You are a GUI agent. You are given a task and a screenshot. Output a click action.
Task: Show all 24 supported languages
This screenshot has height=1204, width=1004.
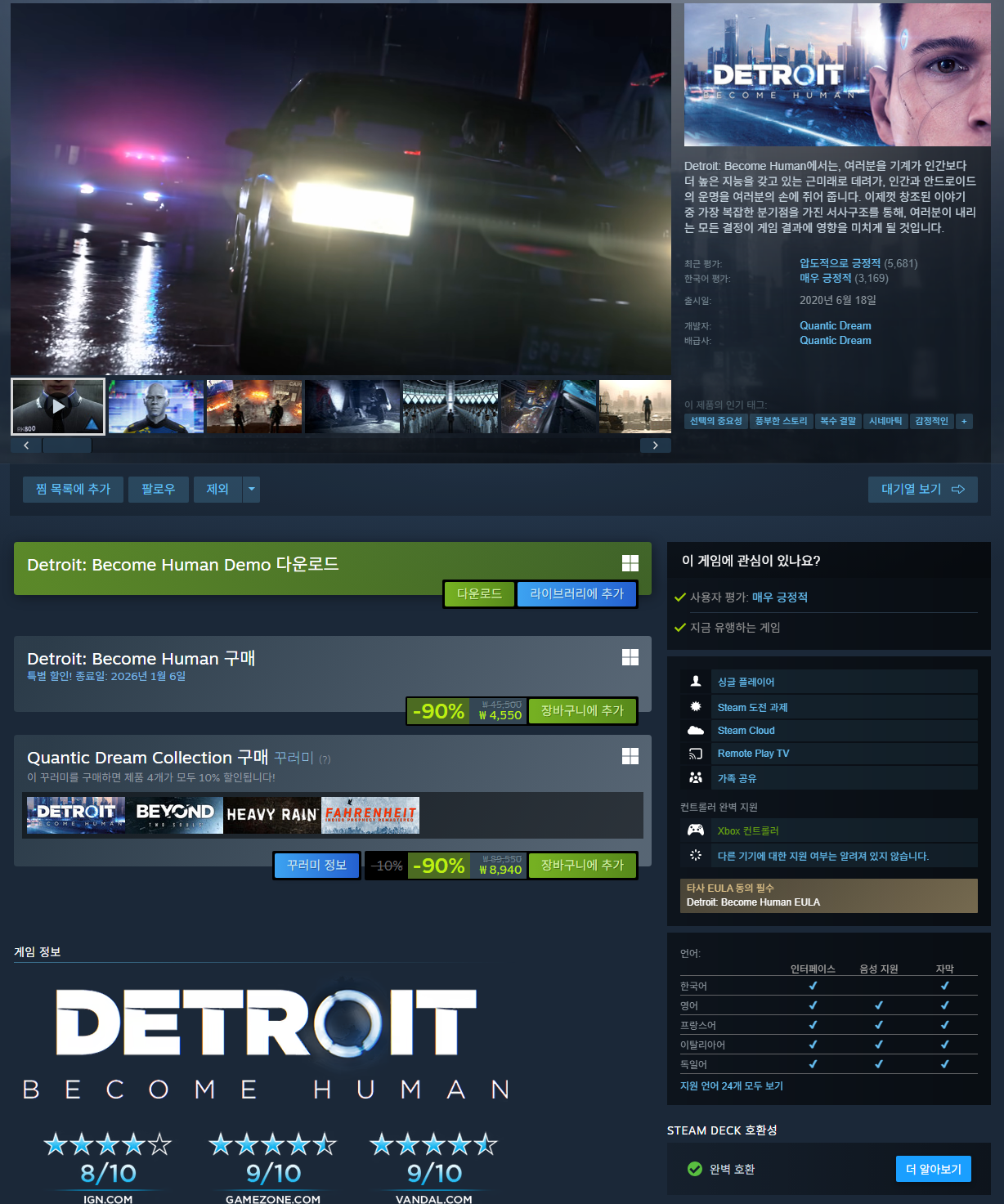point(731,1085)
